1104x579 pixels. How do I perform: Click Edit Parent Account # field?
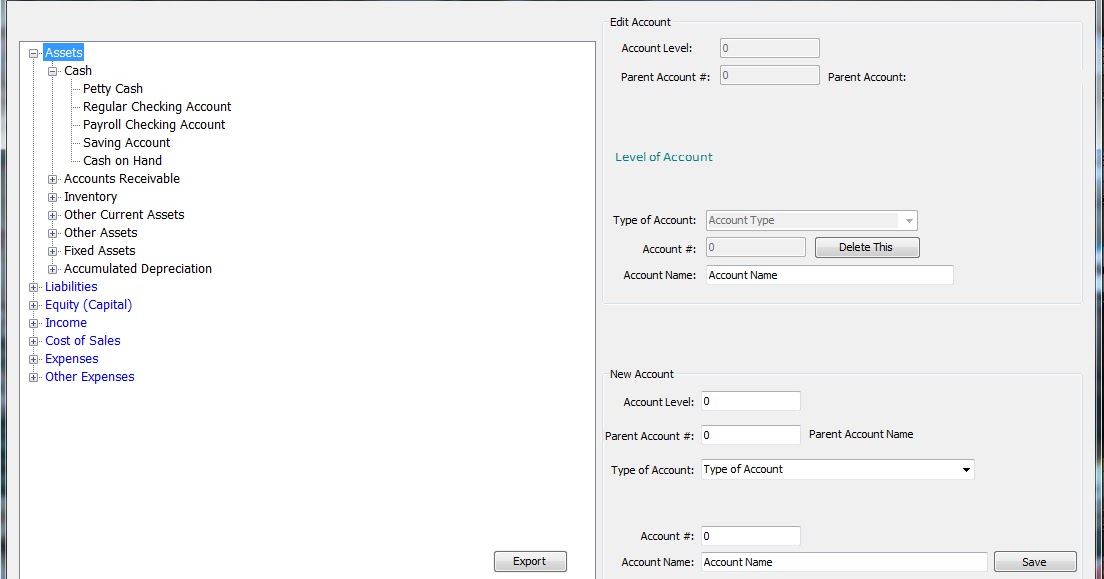(770, 75)
